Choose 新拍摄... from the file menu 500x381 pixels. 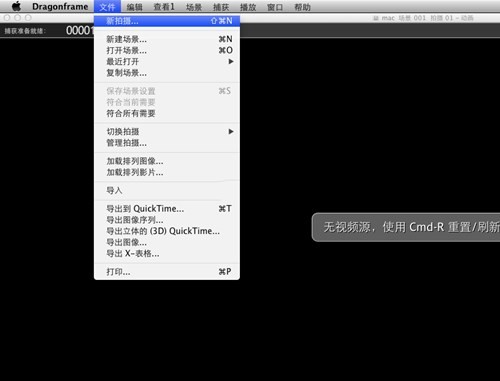(167, 21)
